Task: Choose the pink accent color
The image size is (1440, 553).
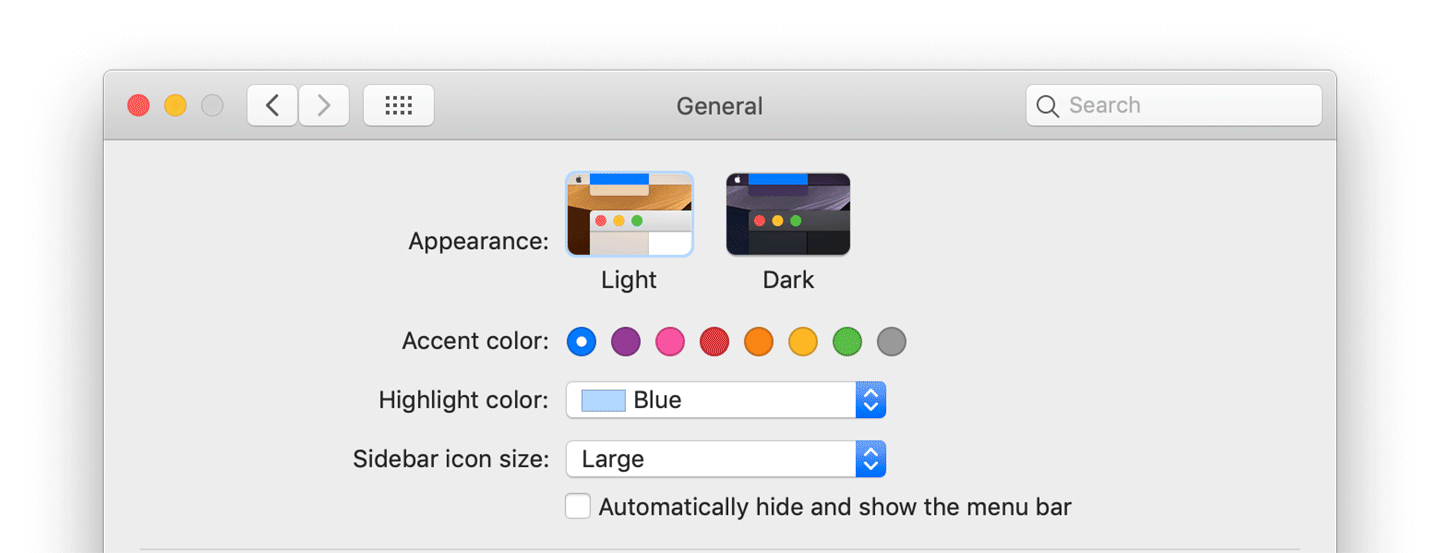Action: pyautogui.click(x=670, y=342)
